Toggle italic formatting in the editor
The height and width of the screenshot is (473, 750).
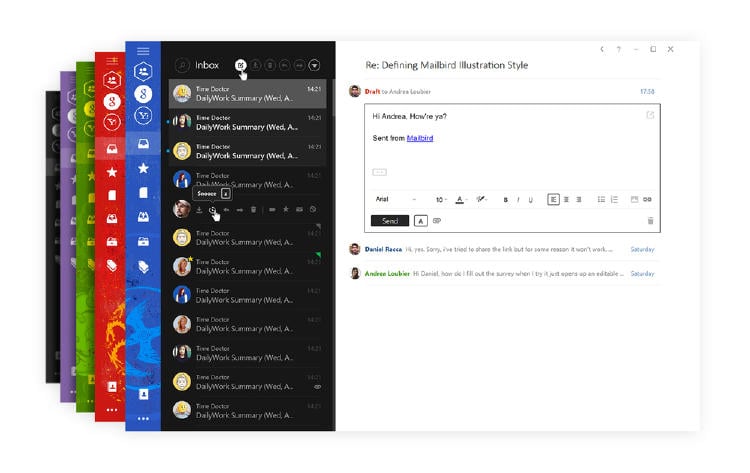518,200
